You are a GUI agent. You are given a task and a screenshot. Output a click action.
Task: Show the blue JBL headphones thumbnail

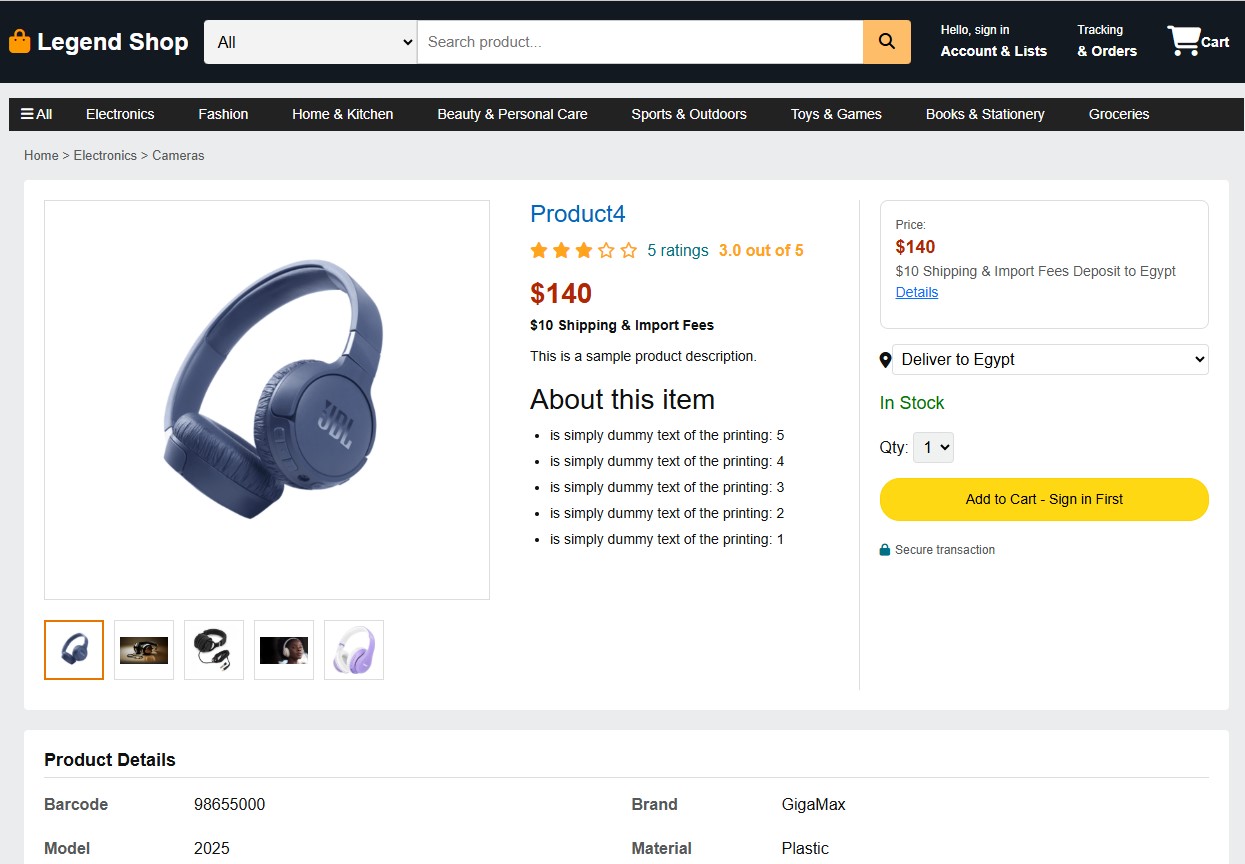74,650
